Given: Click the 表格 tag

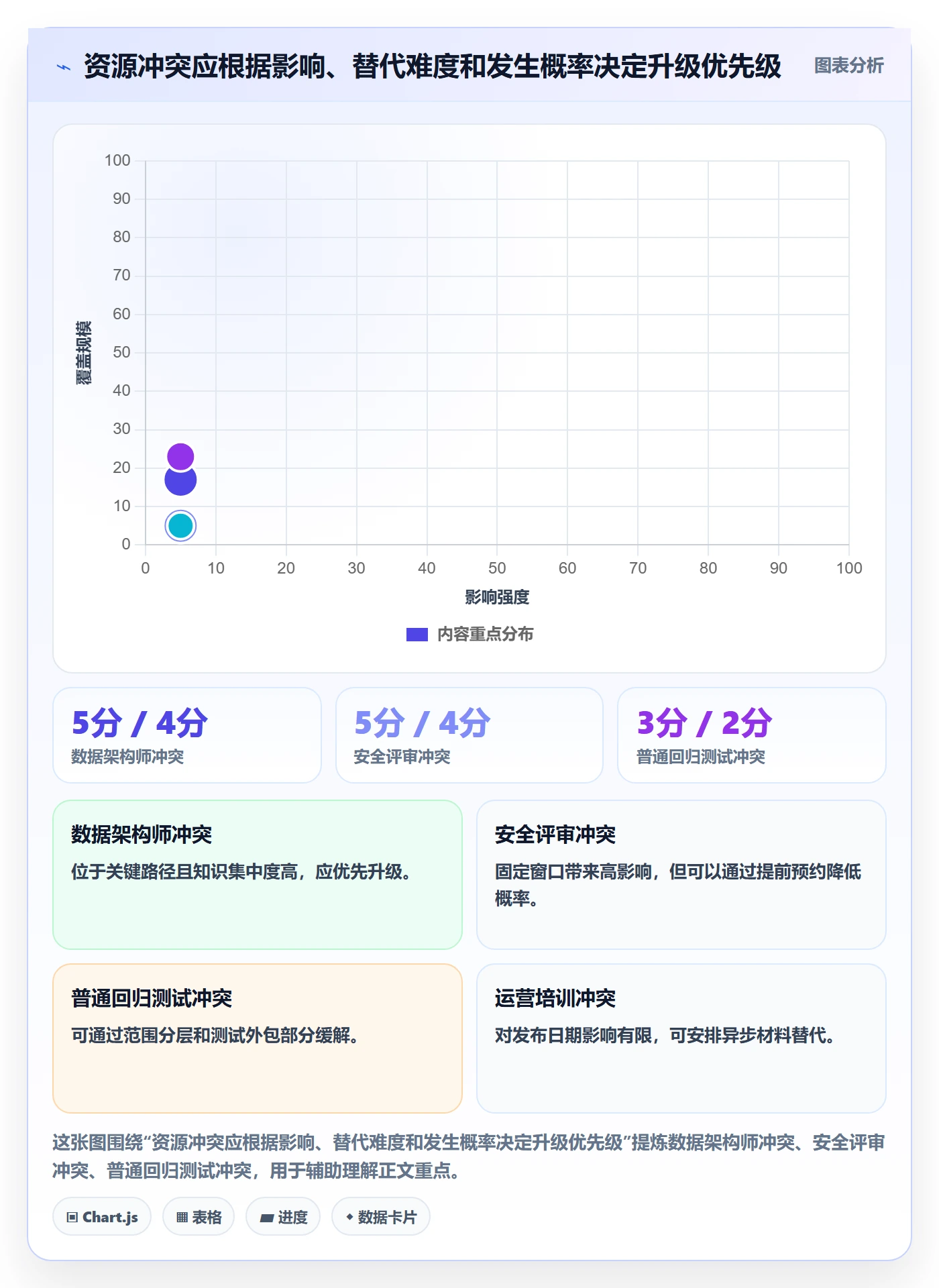Looking at the screenshot, I should pos(199,1217).
